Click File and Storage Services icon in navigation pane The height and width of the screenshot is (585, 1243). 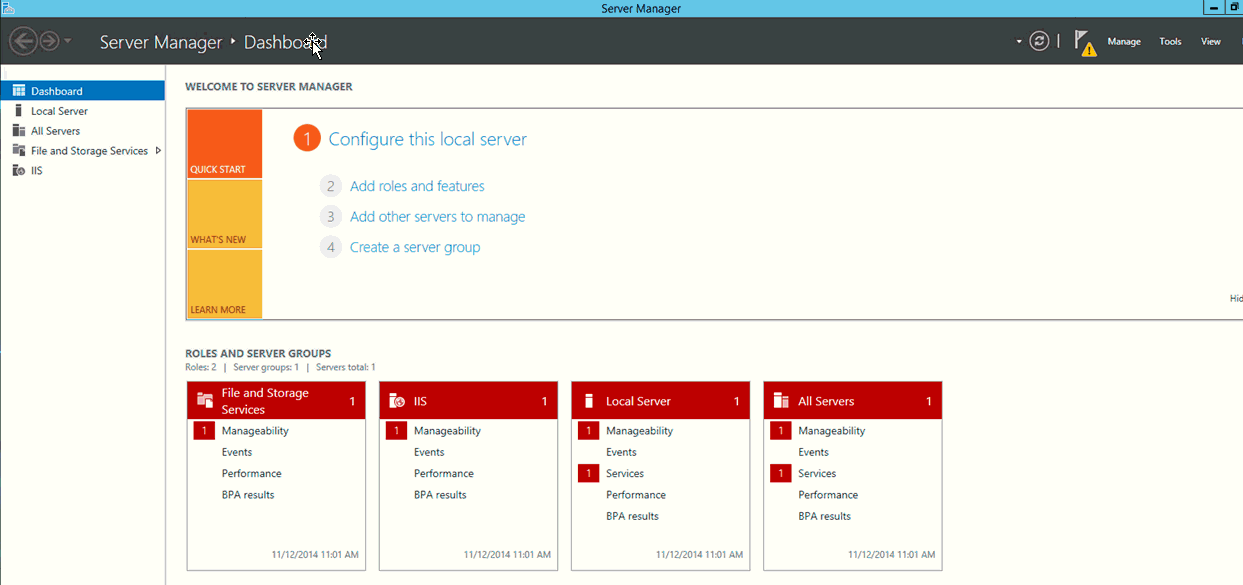click(18, 151)
